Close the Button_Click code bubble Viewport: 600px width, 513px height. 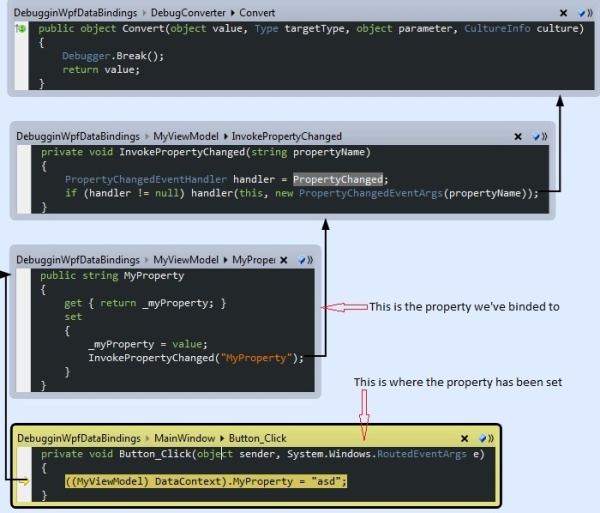pyautogui.click(x=466, y=438)
